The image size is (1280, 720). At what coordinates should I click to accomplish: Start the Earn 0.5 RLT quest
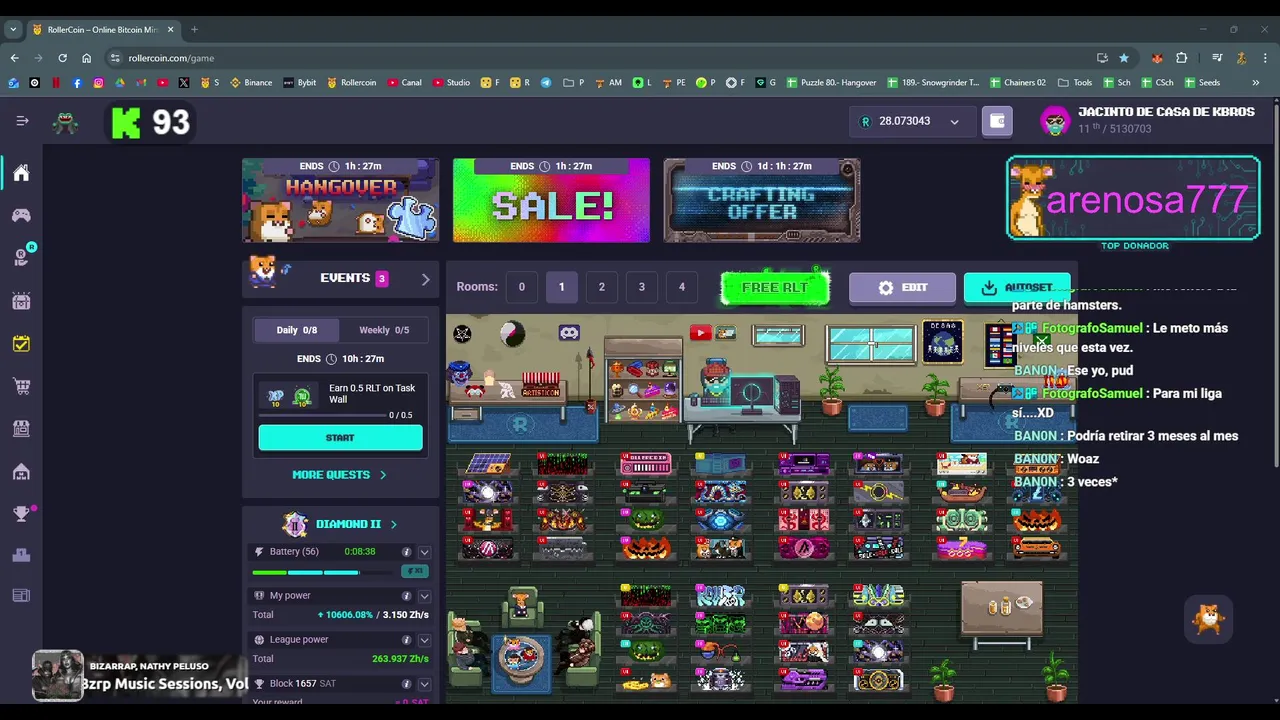point(340,438)
